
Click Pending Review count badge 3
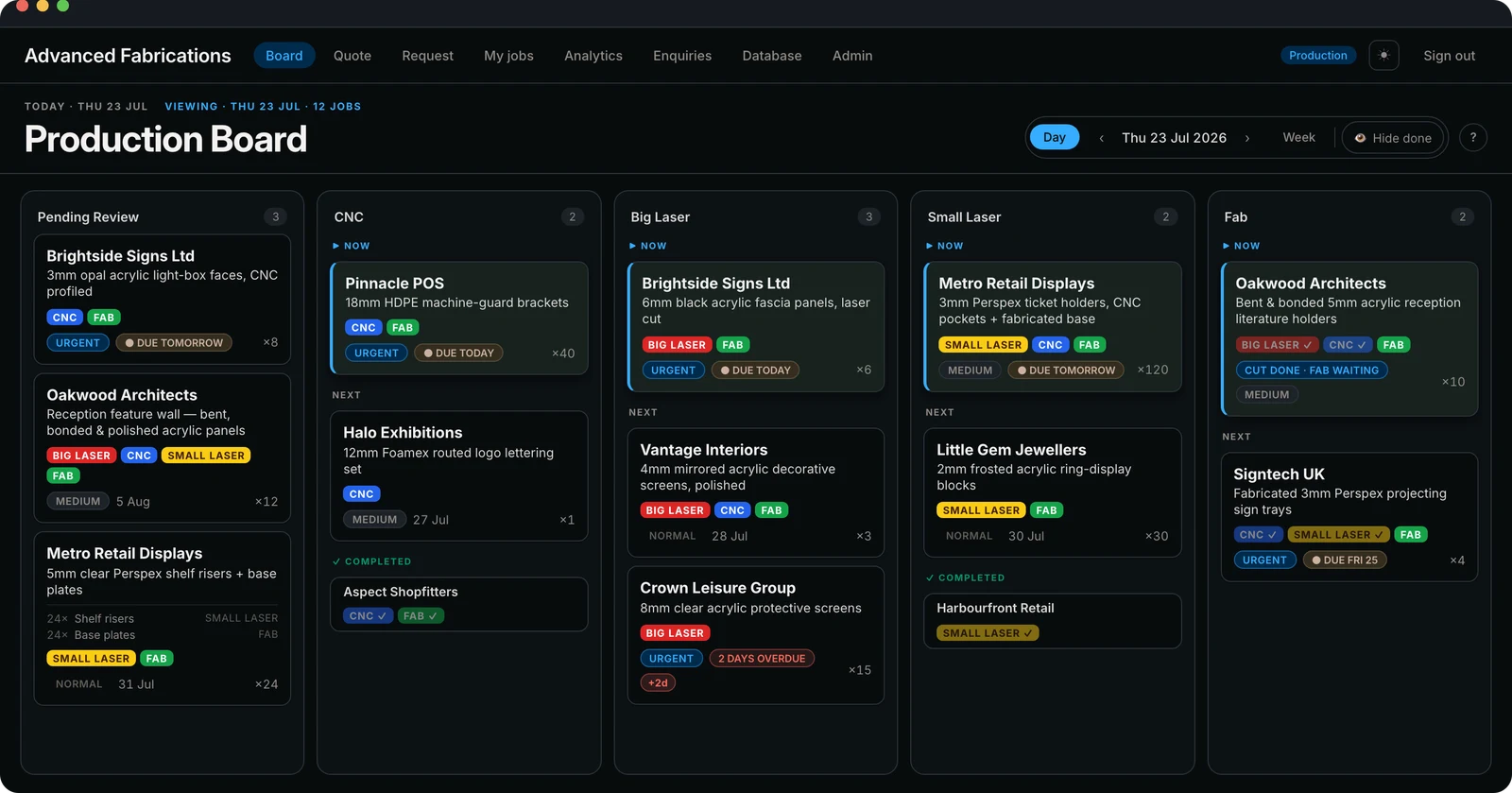point(276,216)
